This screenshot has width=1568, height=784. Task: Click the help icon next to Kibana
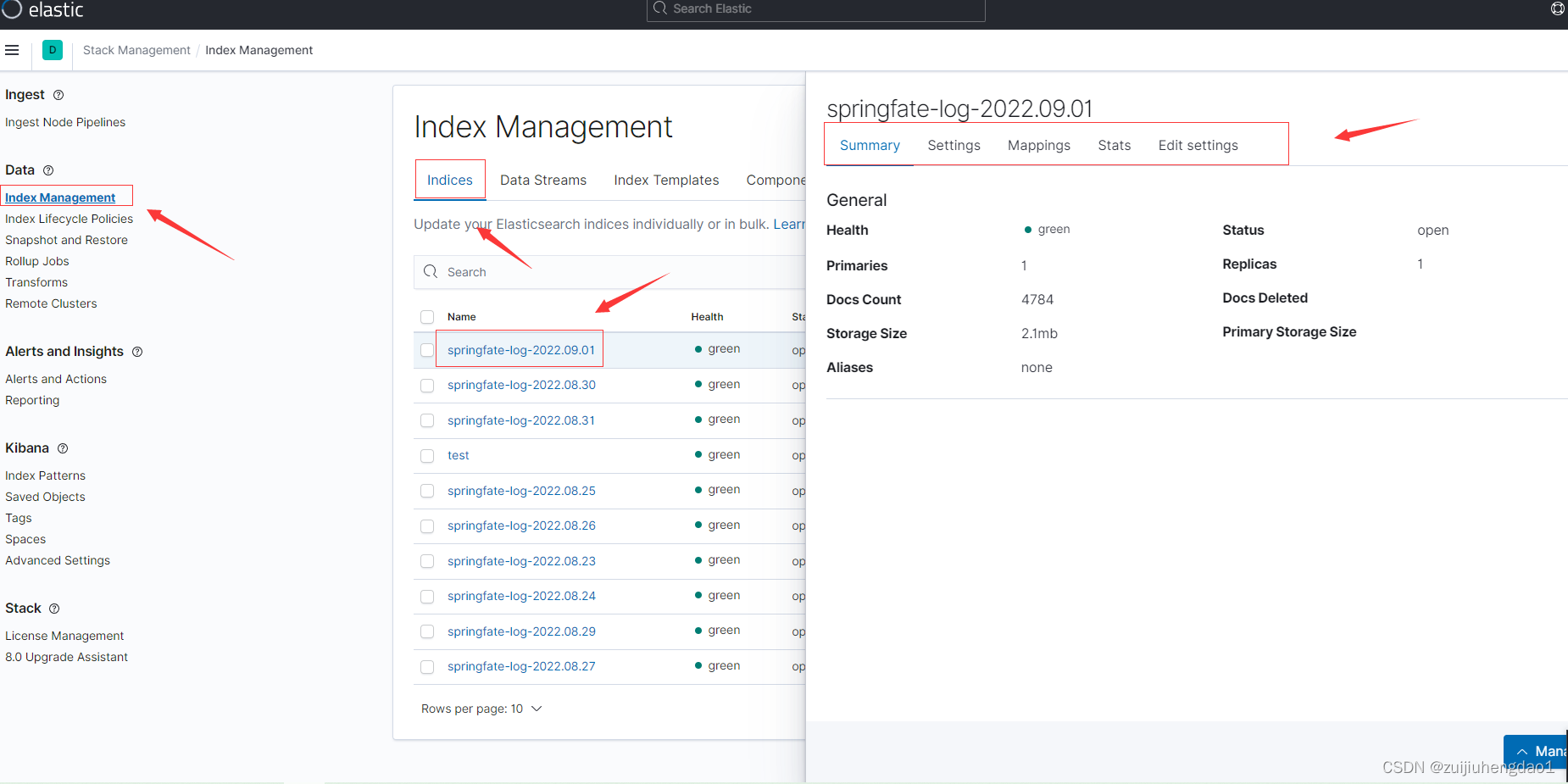(x=63, y=448)
